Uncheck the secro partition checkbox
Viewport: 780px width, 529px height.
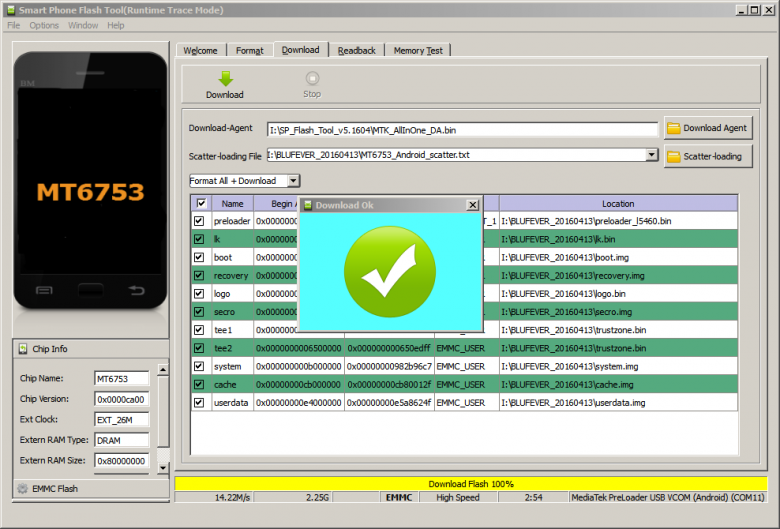click(199, 312)
